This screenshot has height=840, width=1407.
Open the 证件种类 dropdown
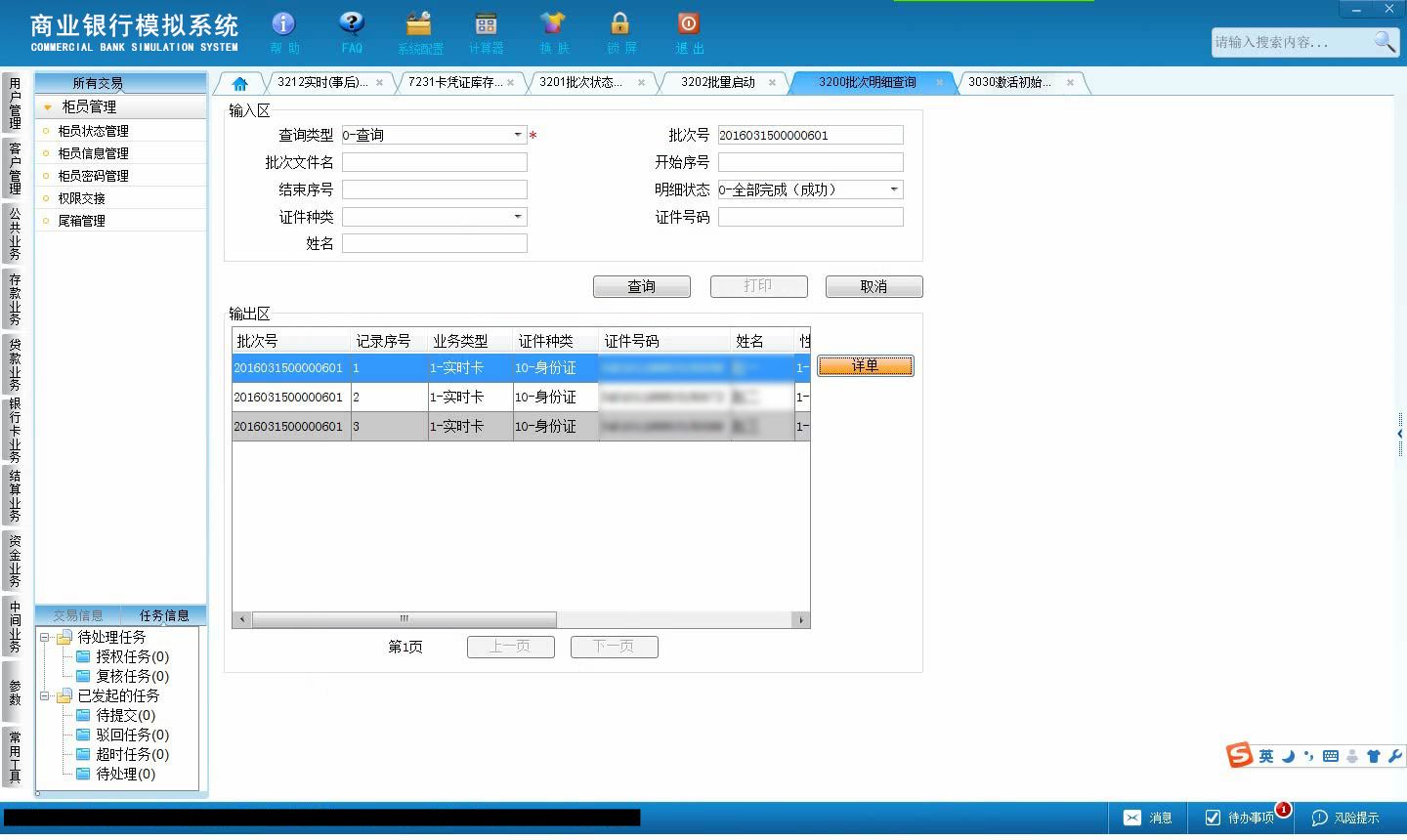518,217
